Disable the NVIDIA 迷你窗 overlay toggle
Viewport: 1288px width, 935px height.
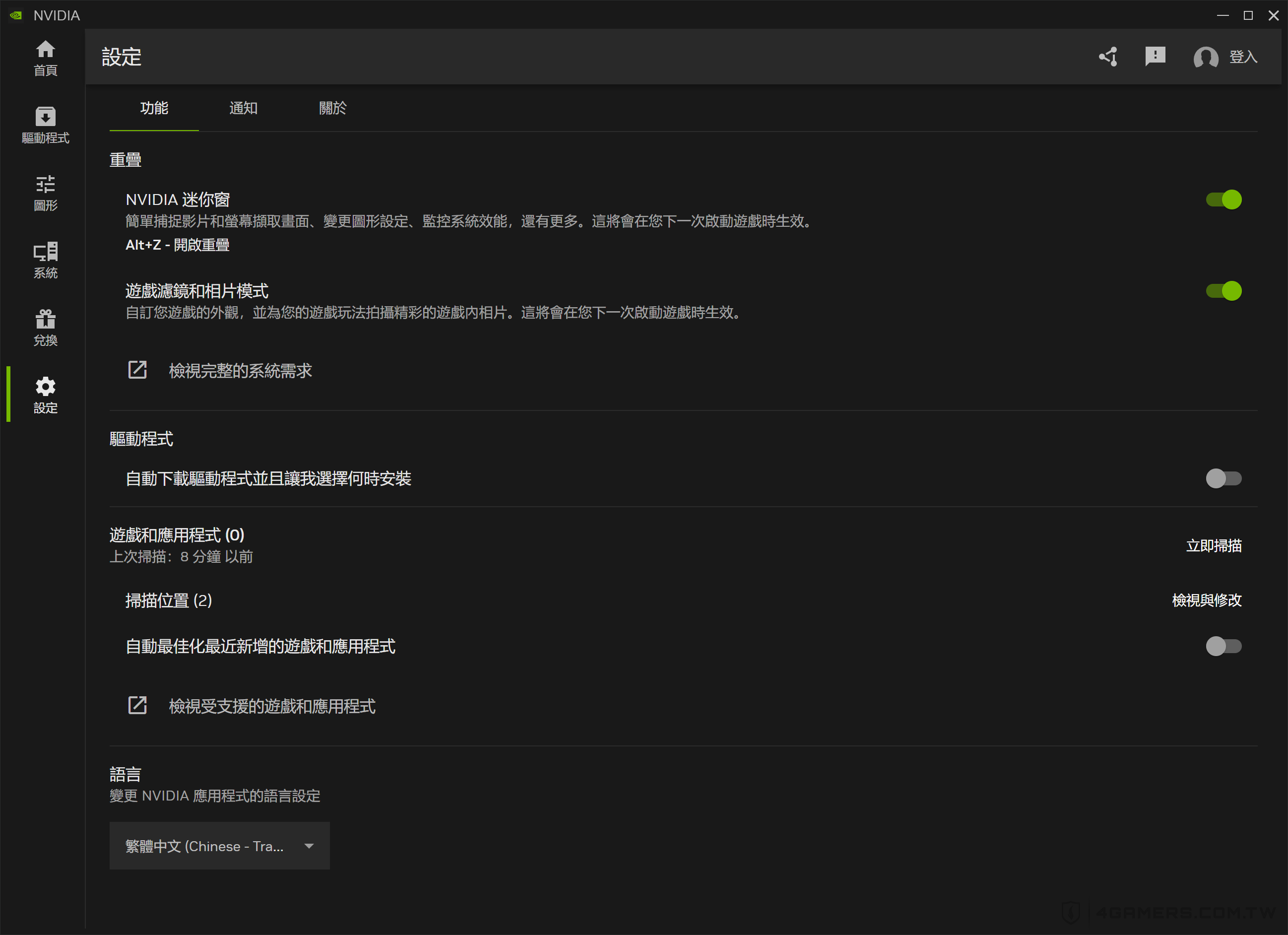tap(1224, 200)
